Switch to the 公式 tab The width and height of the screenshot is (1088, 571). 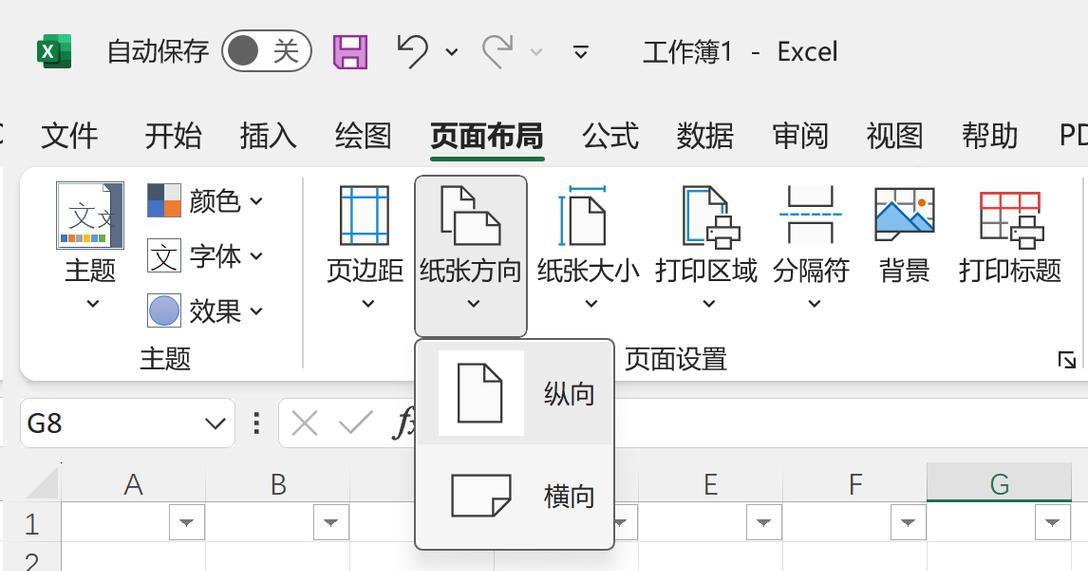[x=610, y=135]
